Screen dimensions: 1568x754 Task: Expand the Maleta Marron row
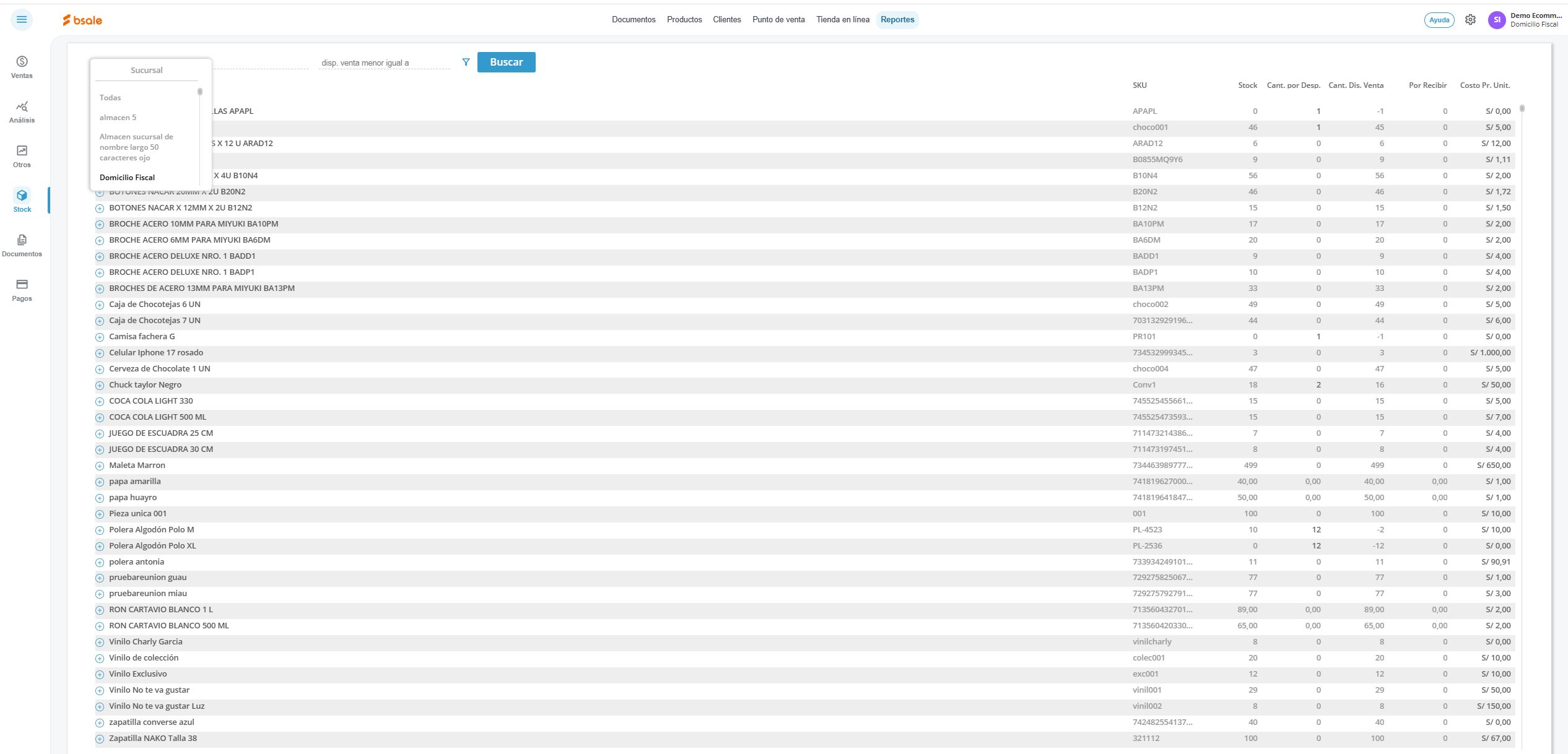coord(99,466)
